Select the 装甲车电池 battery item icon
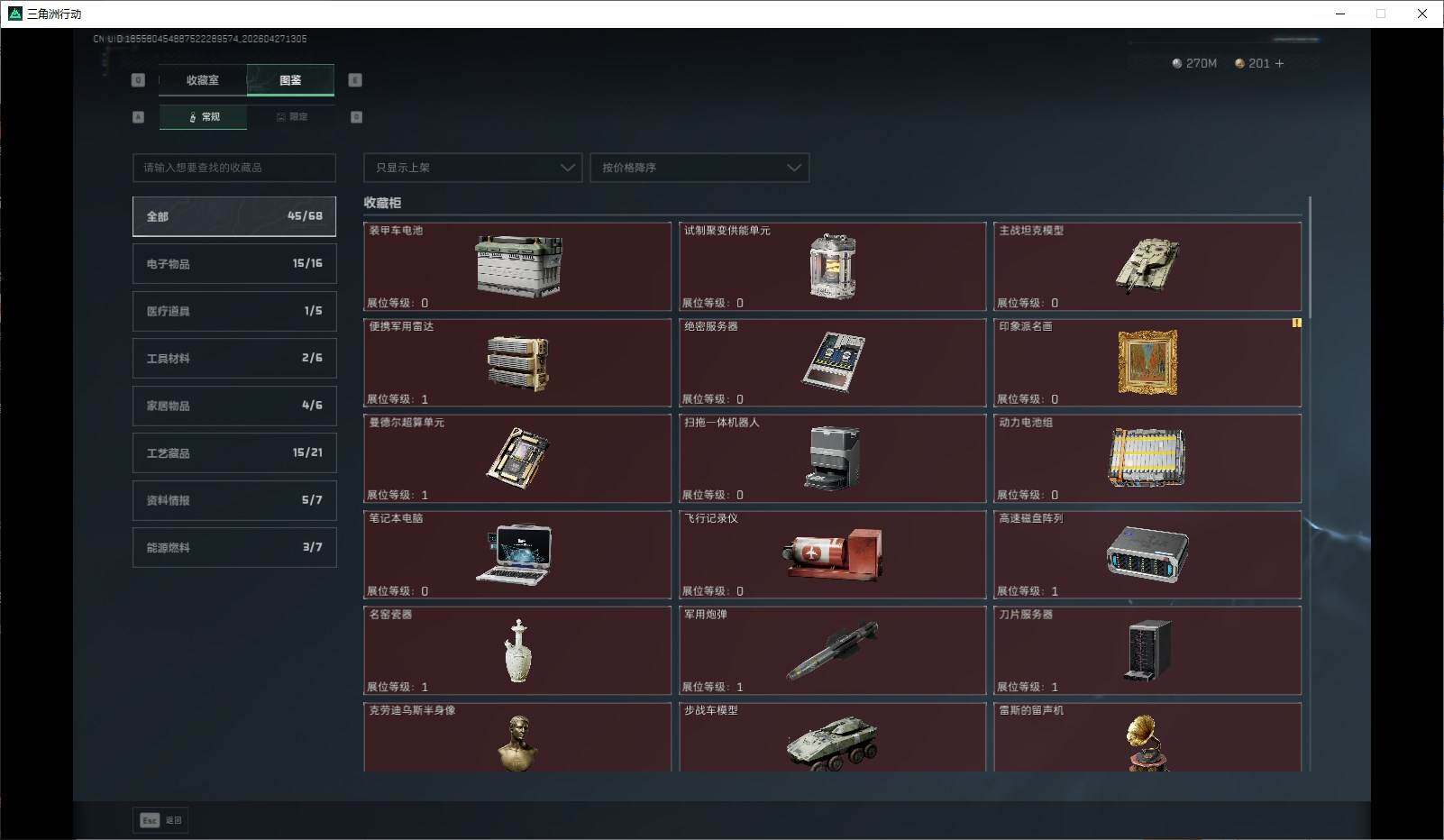This screenshot has width=1444, height=840. click(518, 266)
